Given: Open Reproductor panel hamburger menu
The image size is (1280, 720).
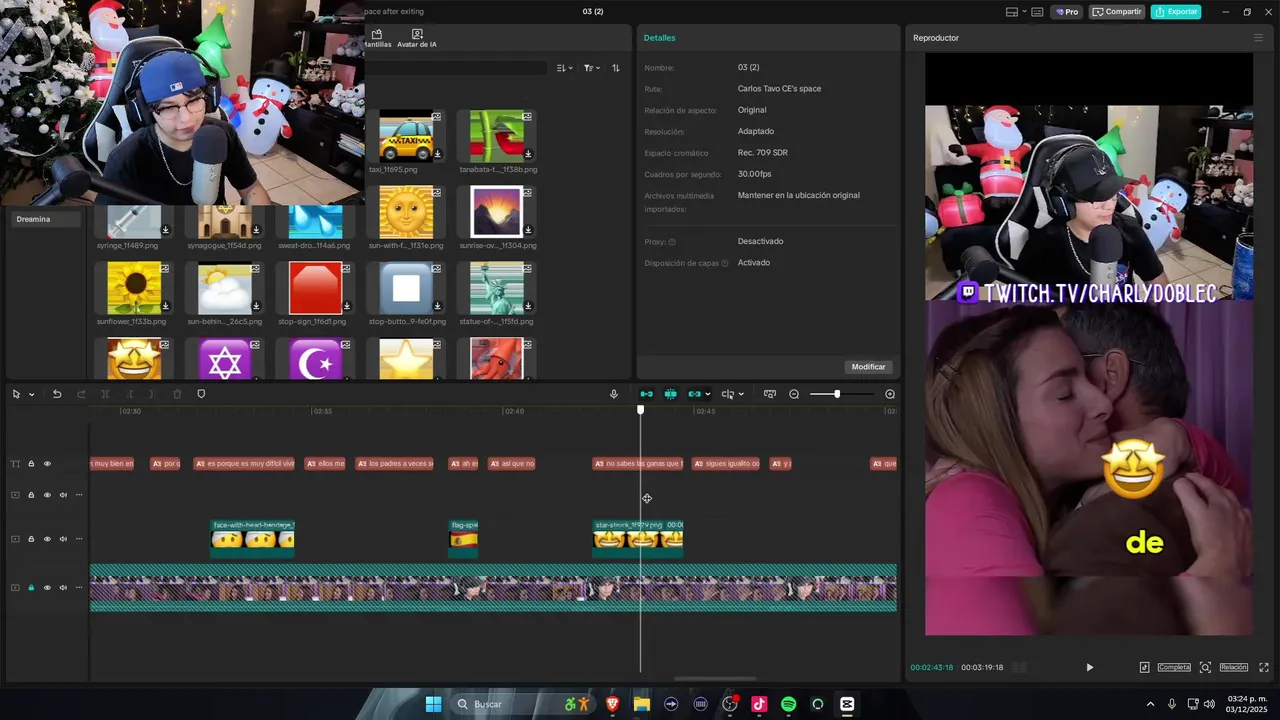Looking at the screenshot, I should pyautogui.click(x=1258, y=38).
